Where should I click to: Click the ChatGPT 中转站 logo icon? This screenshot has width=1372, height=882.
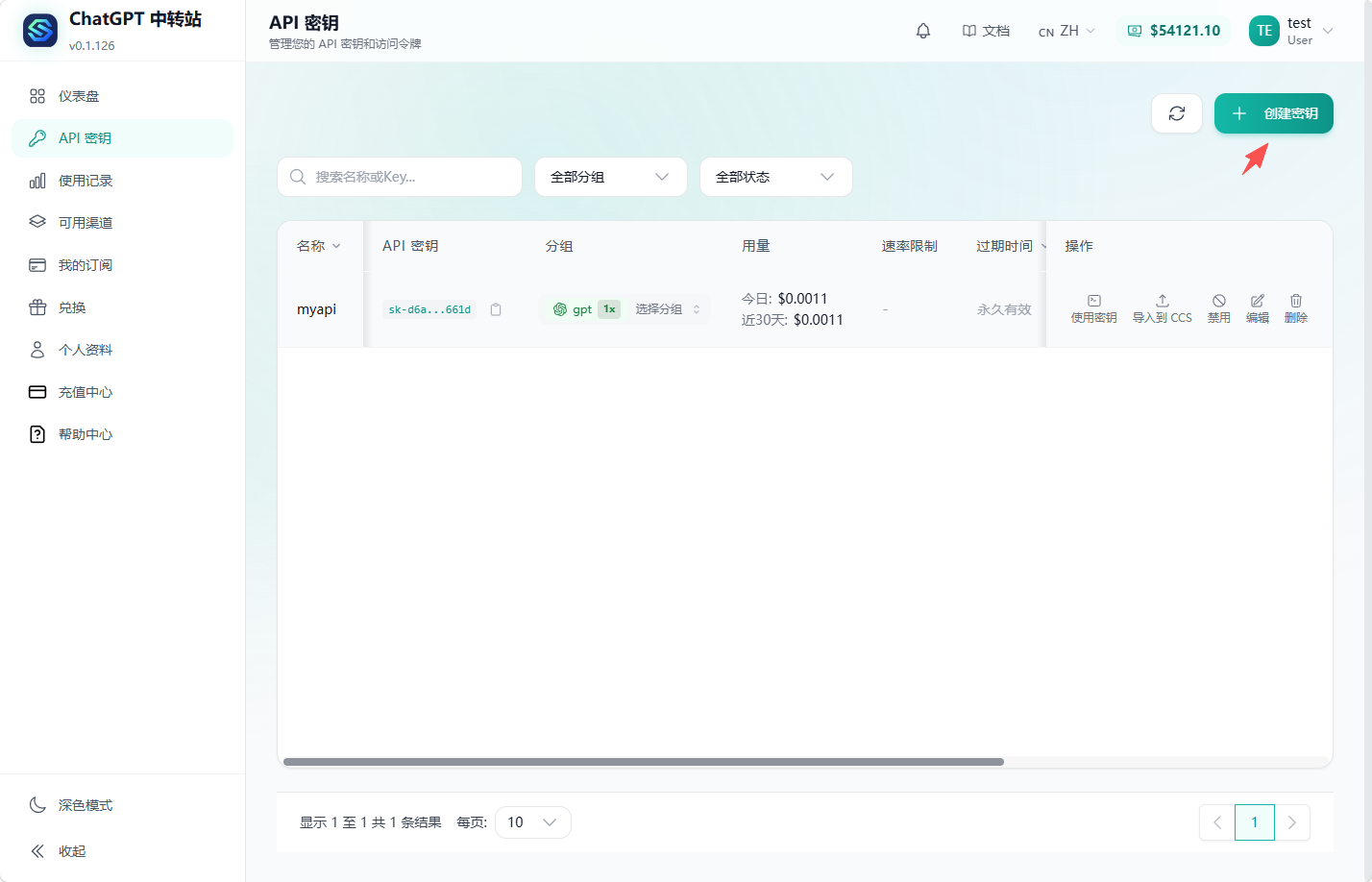click(x=39, y=31)
